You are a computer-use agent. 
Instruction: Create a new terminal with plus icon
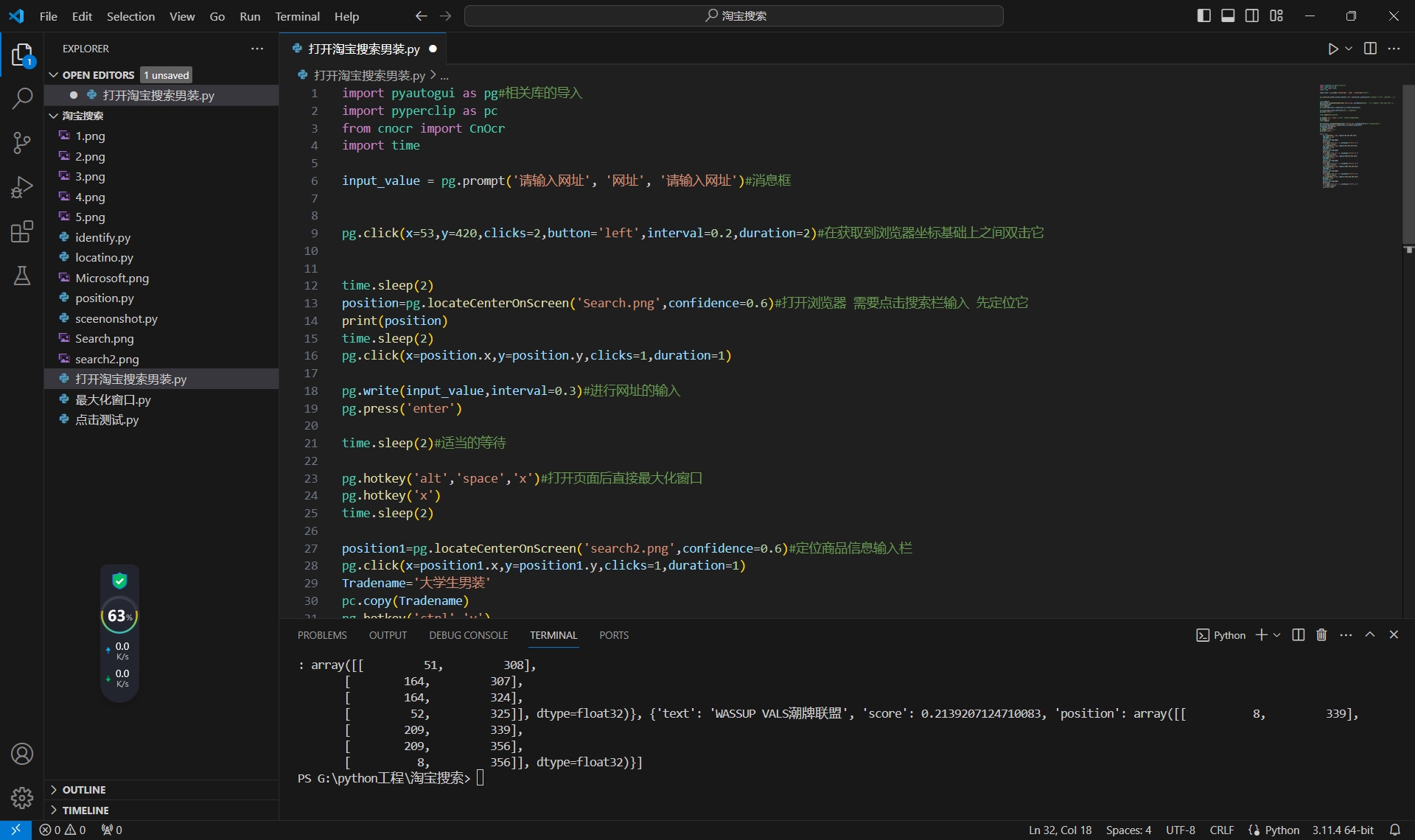pos(1261,634)
